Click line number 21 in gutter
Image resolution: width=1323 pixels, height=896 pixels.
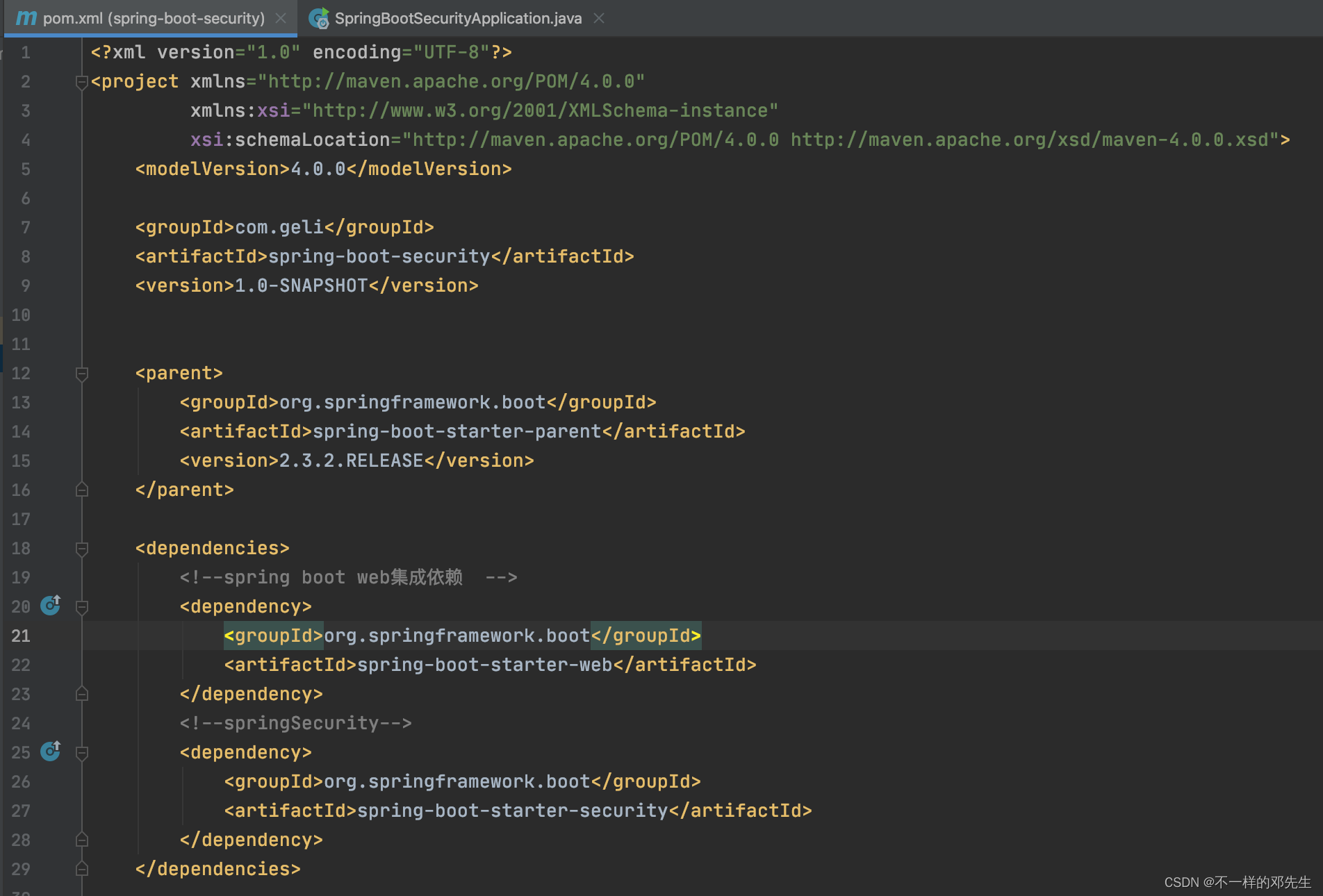21,636
